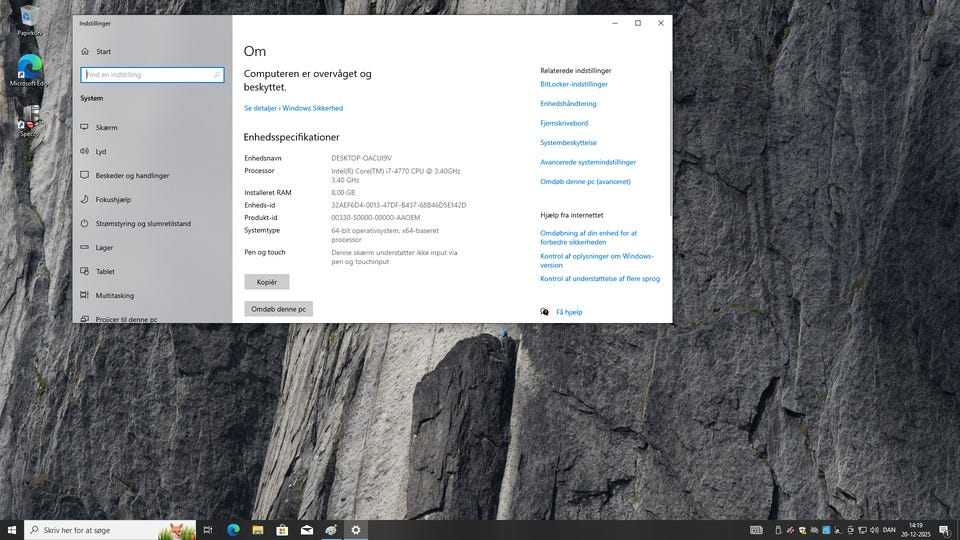Image resolution: width=960 pixels, height=540 pixels.
Task: Select Fokushjælp in the sidebar
Action: tap(113, 200)
